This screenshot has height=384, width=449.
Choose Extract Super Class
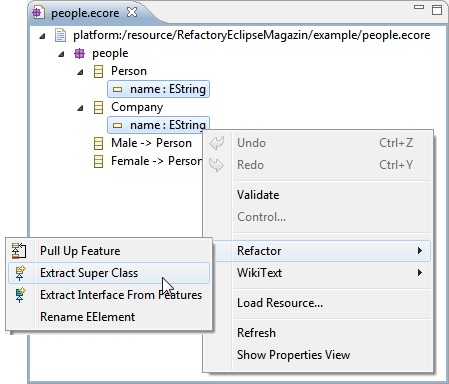(x=109, y=273)
